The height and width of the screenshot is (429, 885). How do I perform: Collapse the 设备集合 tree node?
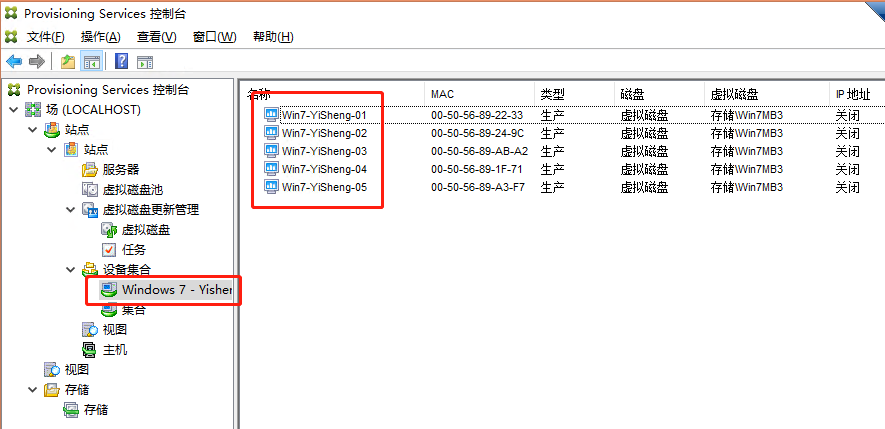pyautogui.click(x=70, y=269)
